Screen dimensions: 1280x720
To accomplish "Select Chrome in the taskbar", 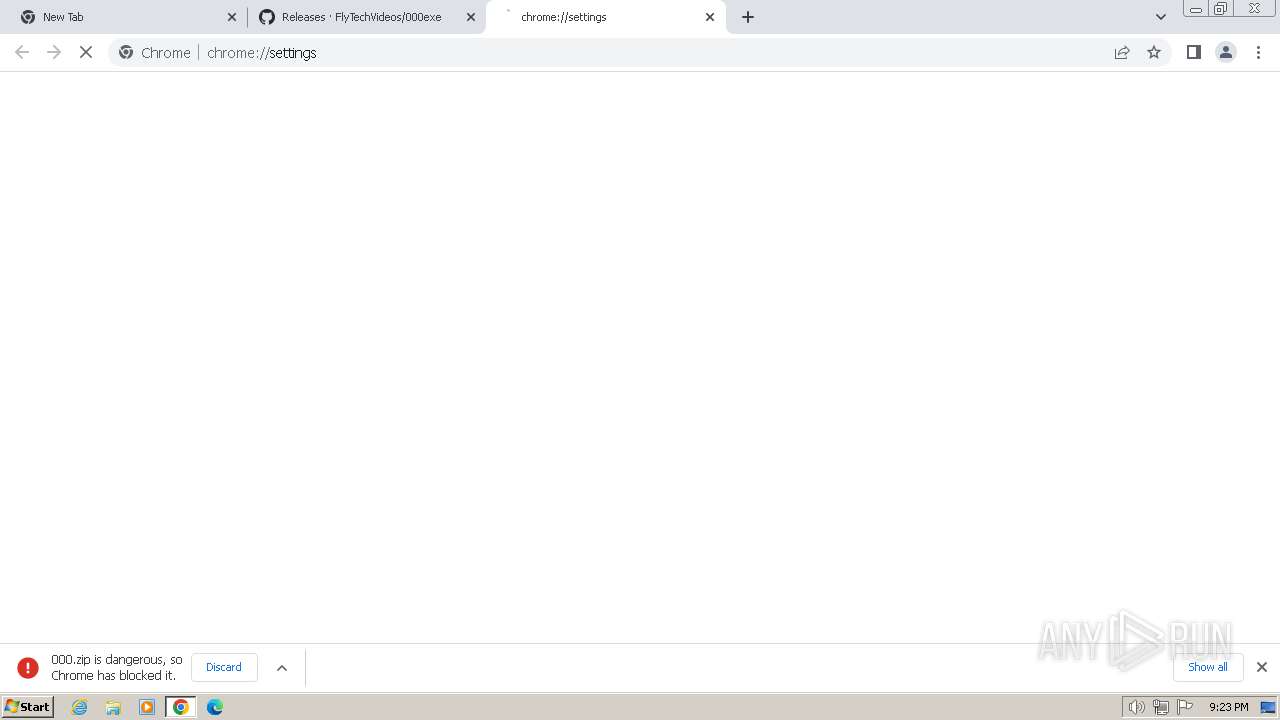I will click(x=181, y=707).
